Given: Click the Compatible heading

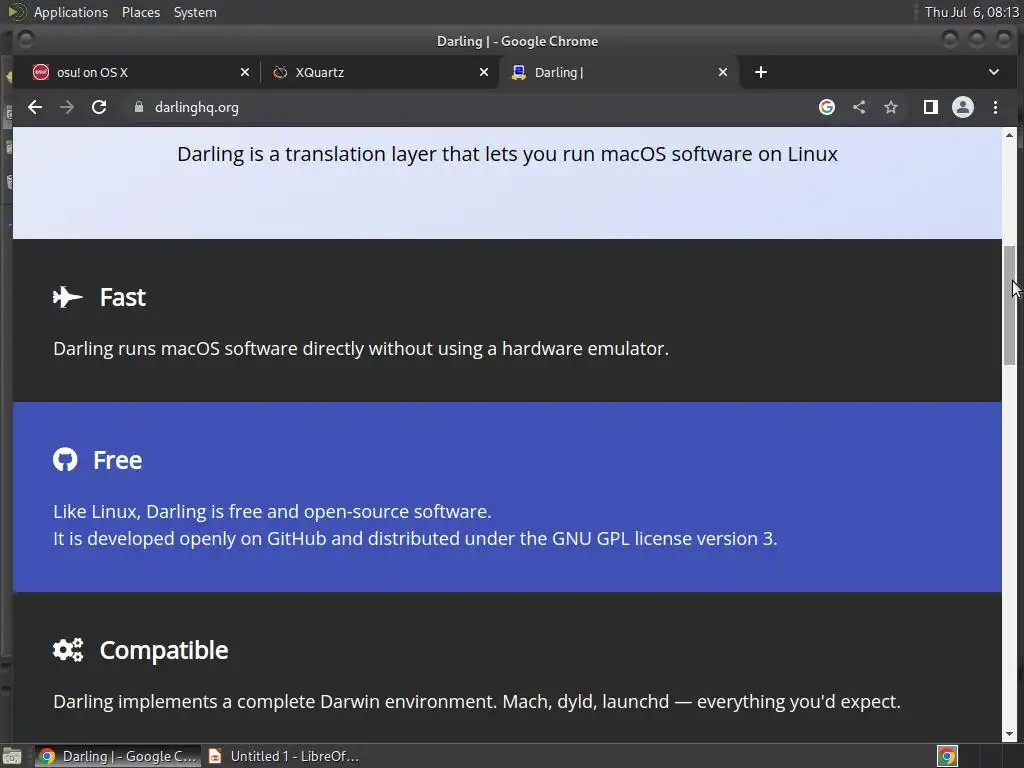Looking at the screenshot, I should click(164, 650).
